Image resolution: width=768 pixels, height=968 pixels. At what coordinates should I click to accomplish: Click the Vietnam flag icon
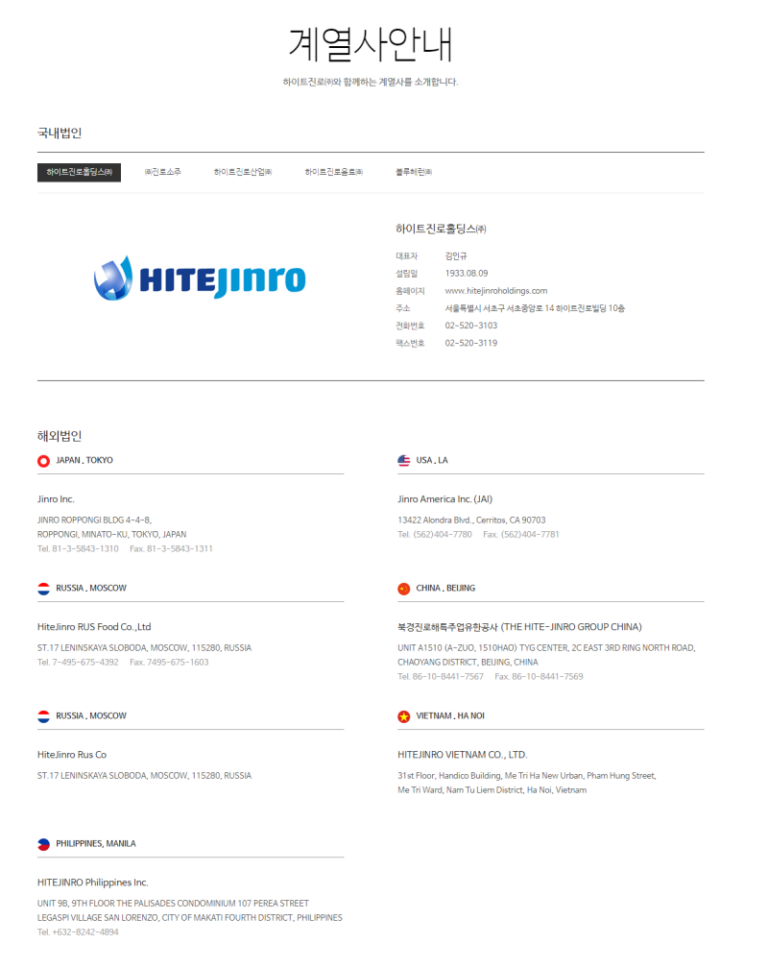(404, 716)
